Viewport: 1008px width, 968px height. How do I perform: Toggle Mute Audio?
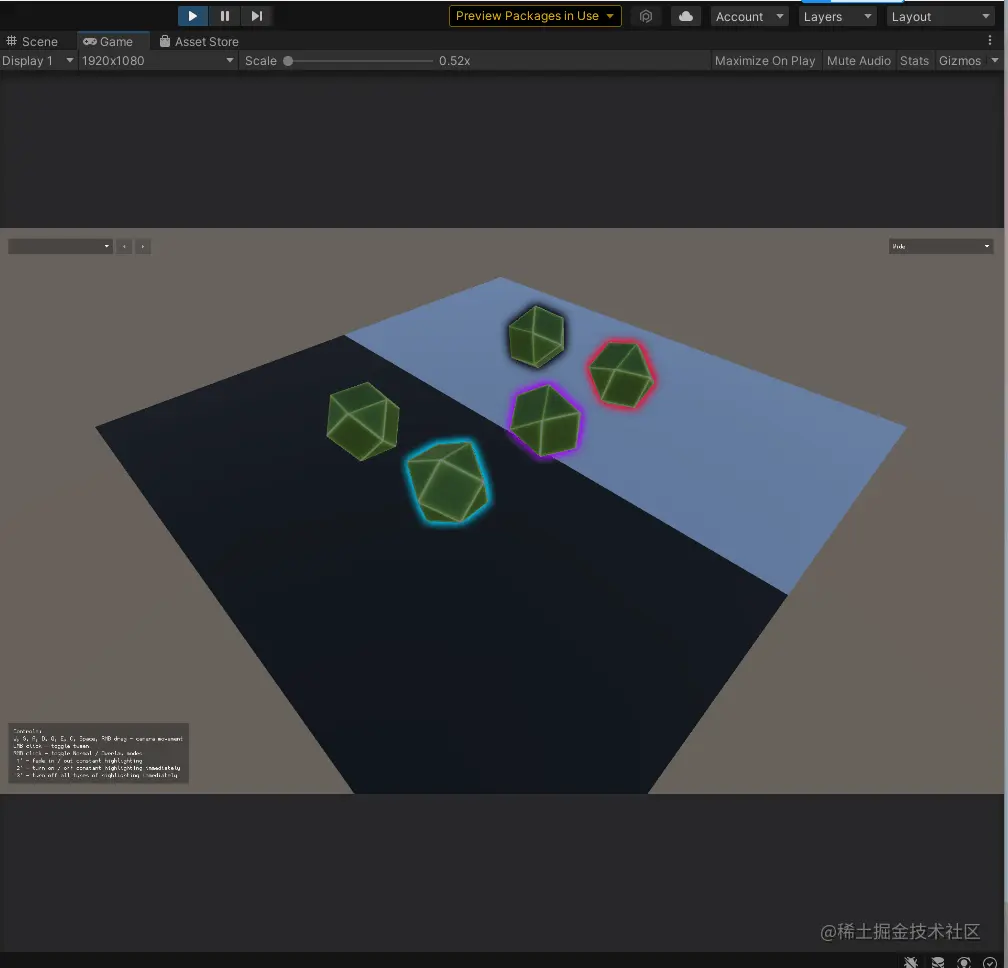point(858,60)
